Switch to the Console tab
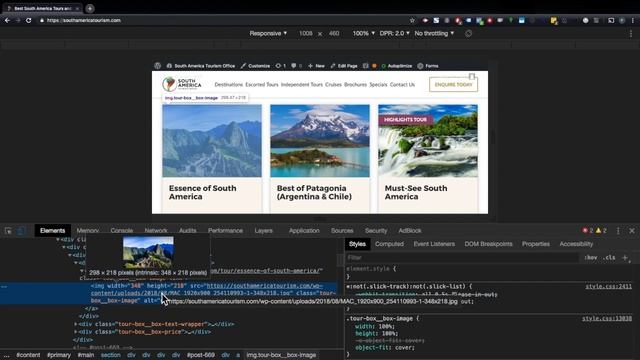This screenshot has height=360, width=640. coord(122,231)
